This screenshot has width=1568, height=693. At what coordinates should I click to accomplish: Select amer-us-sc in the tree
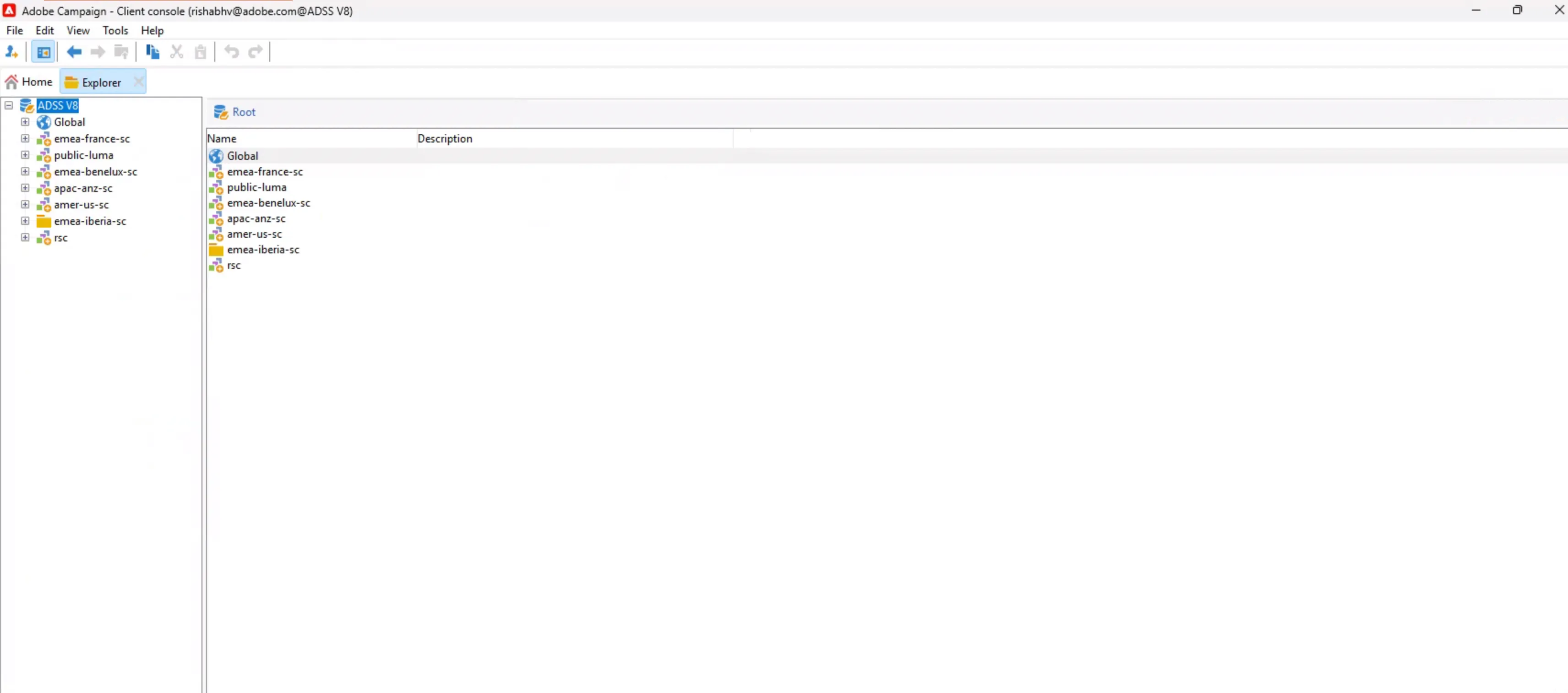pyautogui.click(x=82, y=205)
